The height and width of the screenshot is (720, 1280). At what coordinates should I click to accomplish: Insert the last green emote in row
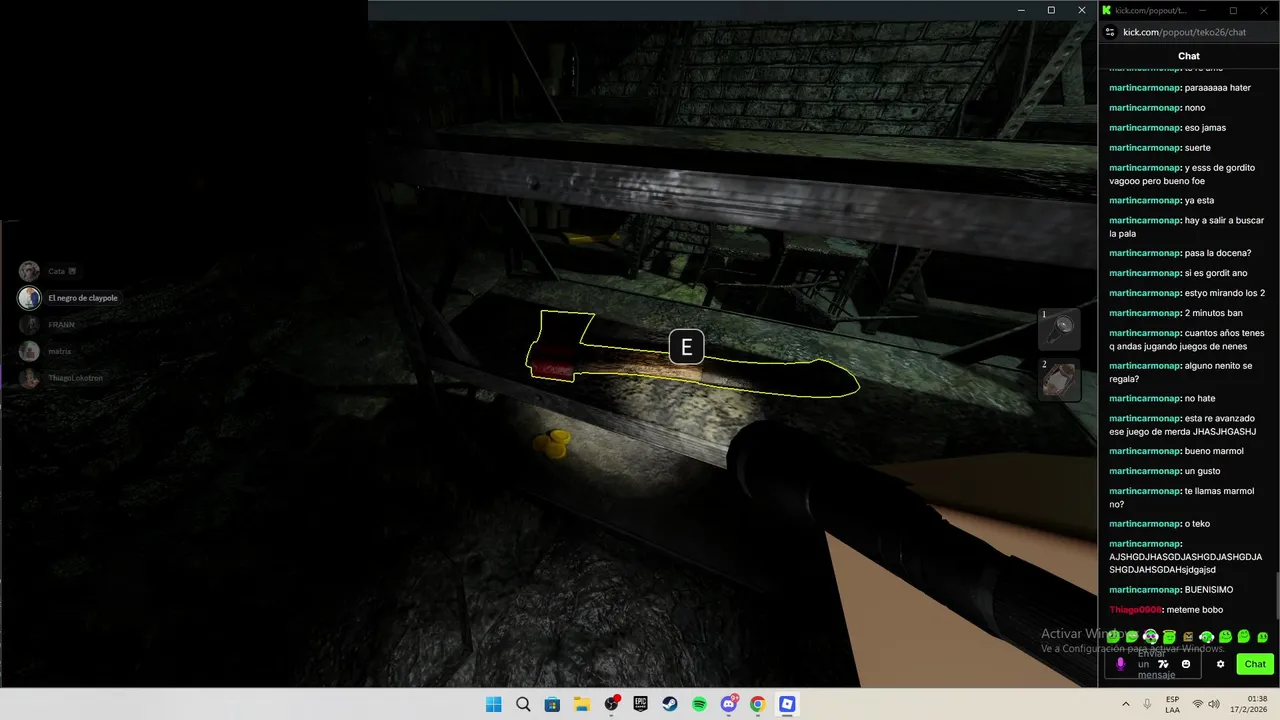[x=1263, y=637]
